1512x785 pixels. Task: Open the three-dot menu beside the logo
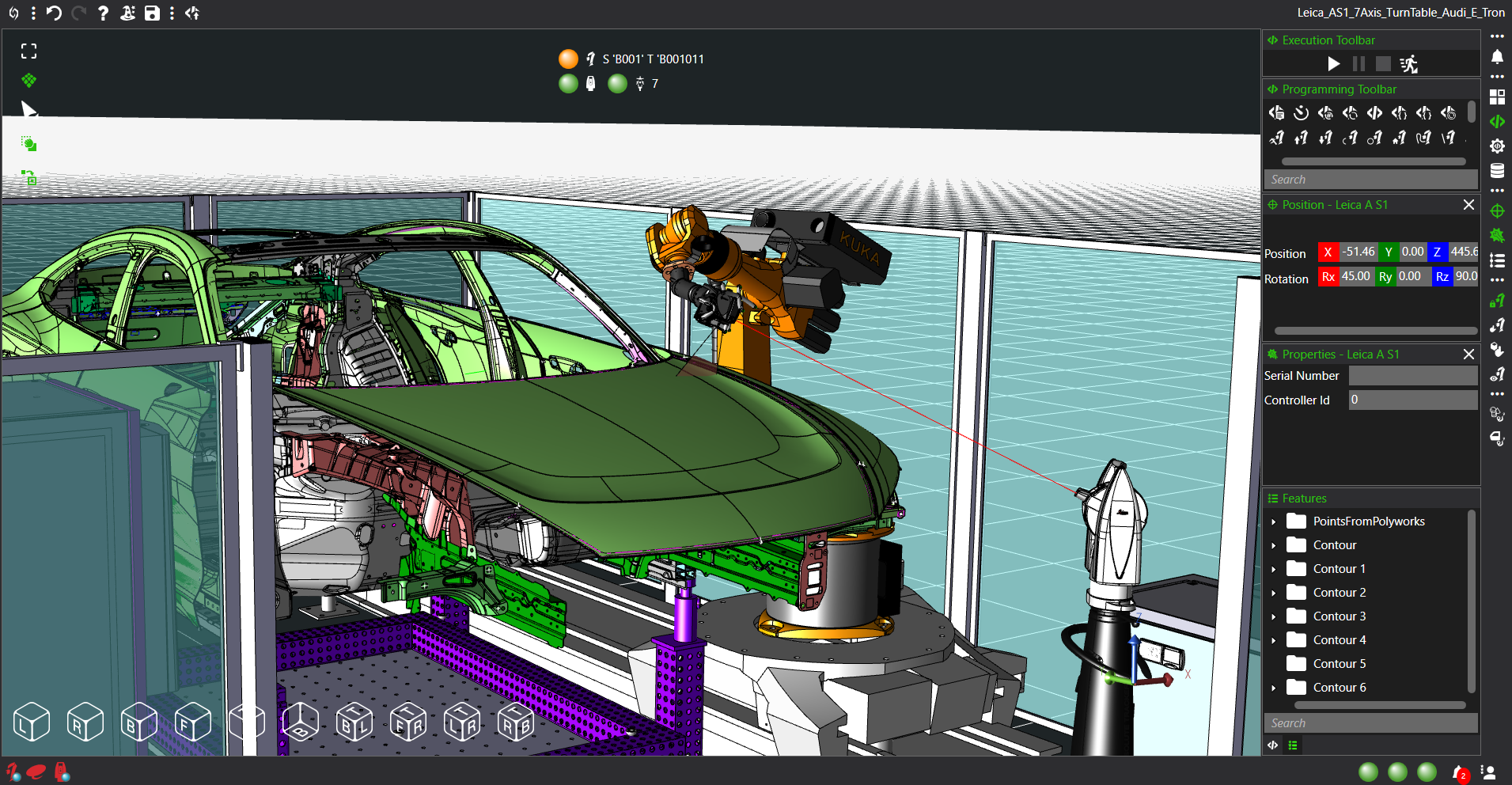tap(33, 13)
